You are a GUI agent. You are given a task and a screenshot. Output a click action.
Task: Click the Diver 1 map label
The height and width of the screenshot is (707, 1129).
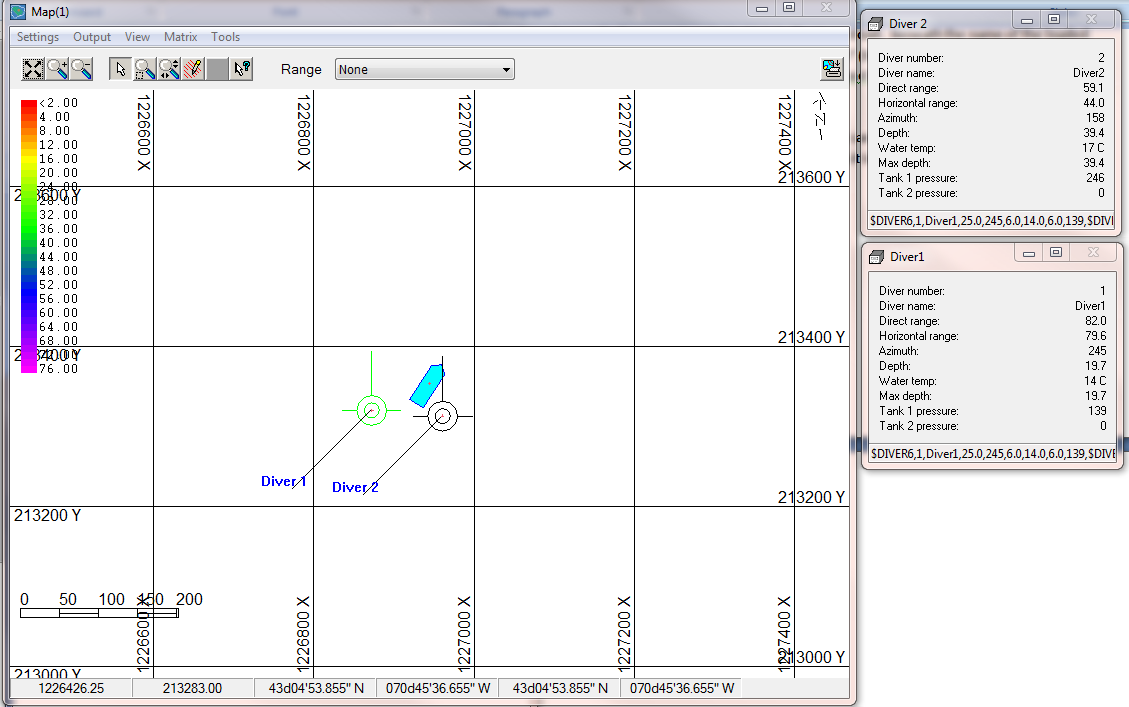coord(284,482)
